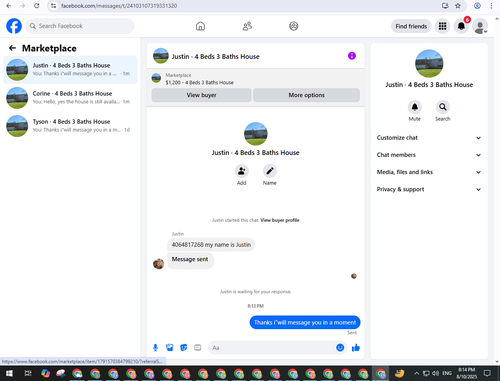Viewport: 500px width, 381px height.
Task: Open the Friends icon in top navigation
Action: pyautogui.click(x=247, y=26)
